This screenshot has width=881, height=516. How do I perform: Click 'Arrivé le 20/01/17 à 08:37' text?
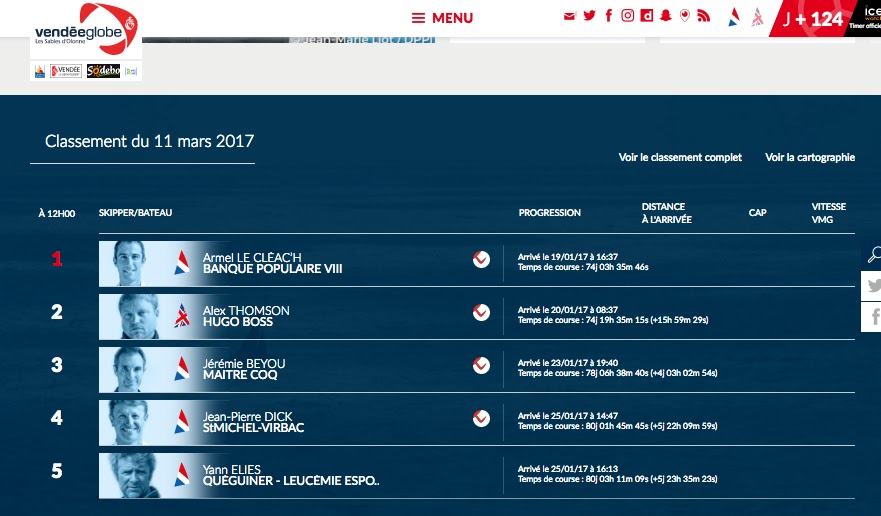click(x=567, y=310)
